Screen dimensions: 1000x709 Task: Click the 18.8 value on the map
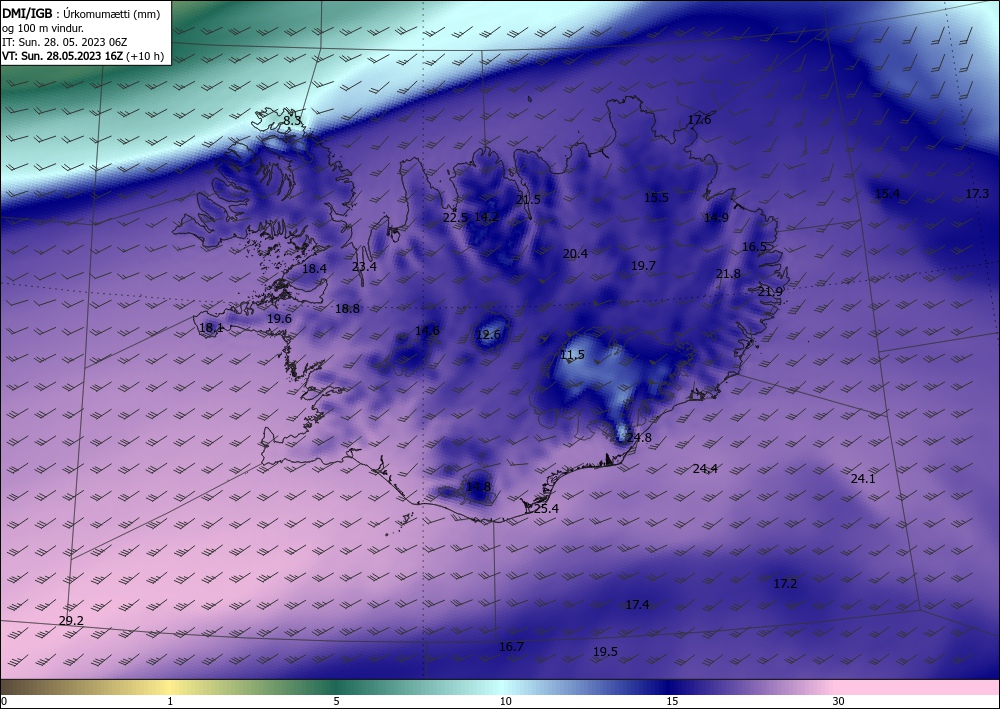(x=348, y=309)
